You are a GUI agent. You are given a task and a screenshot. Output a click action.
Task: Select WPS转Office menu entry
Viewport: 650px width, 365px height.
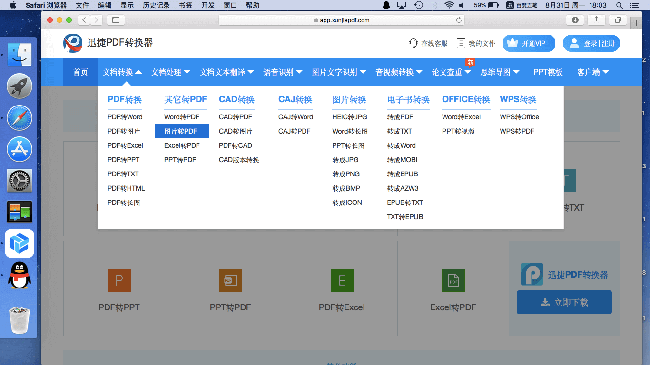pyautogui.click(x=519, y=117)
